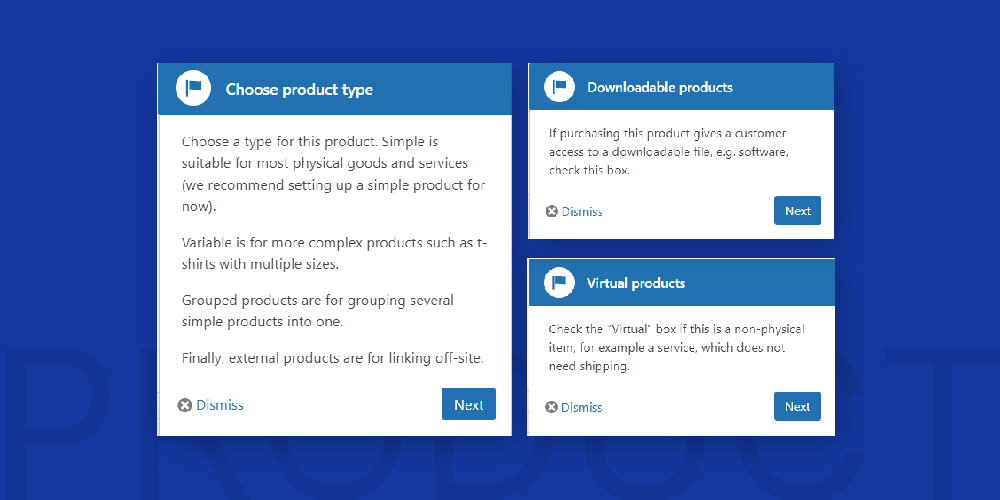The height and width of the screenshot is (500, 1000).
Task: Click the external products linking off-site sentence
Action: pyautogui.click(x=333, y=358)
